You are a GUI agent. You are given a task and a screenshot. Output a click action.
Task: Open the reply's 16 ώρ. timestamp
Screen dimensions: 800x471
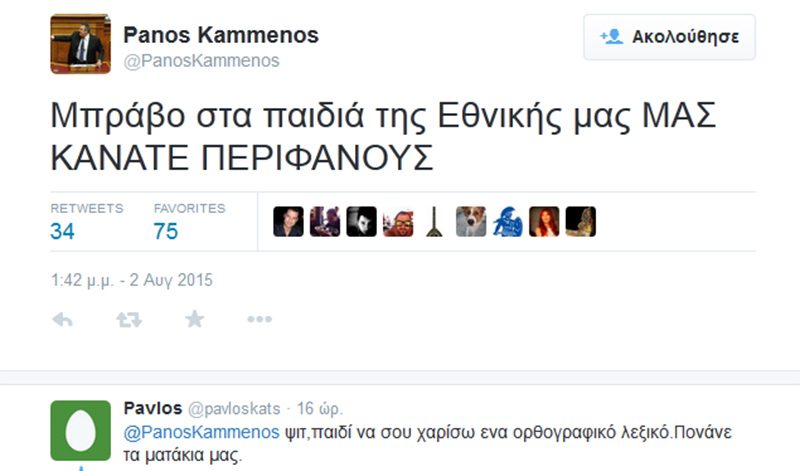click(319, 409)
